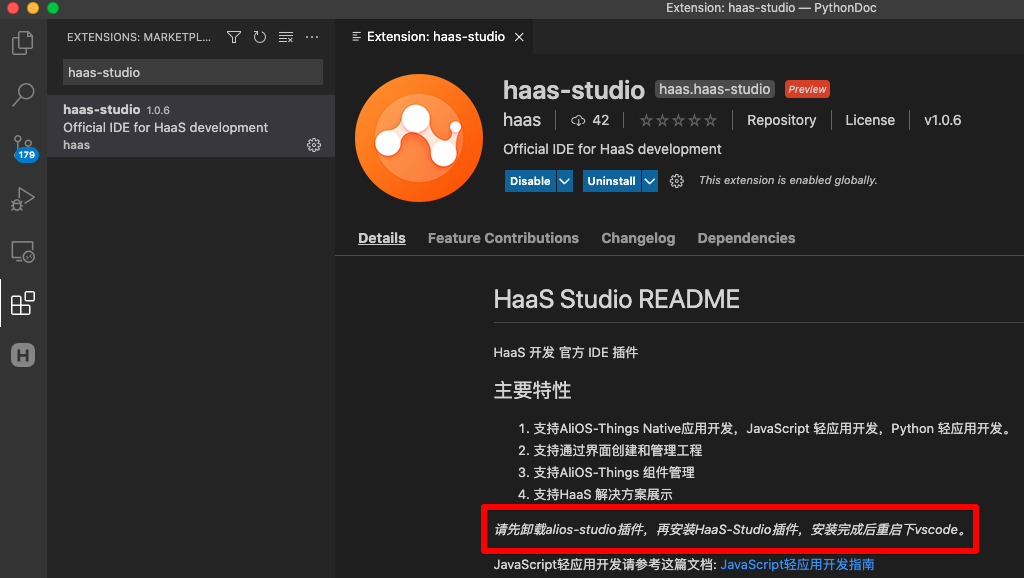Image resolution: width=1024 pixels, height=578 pixels.
Task: Click the haas.haas-studio identifier badge
Action: tap(714, 89)
